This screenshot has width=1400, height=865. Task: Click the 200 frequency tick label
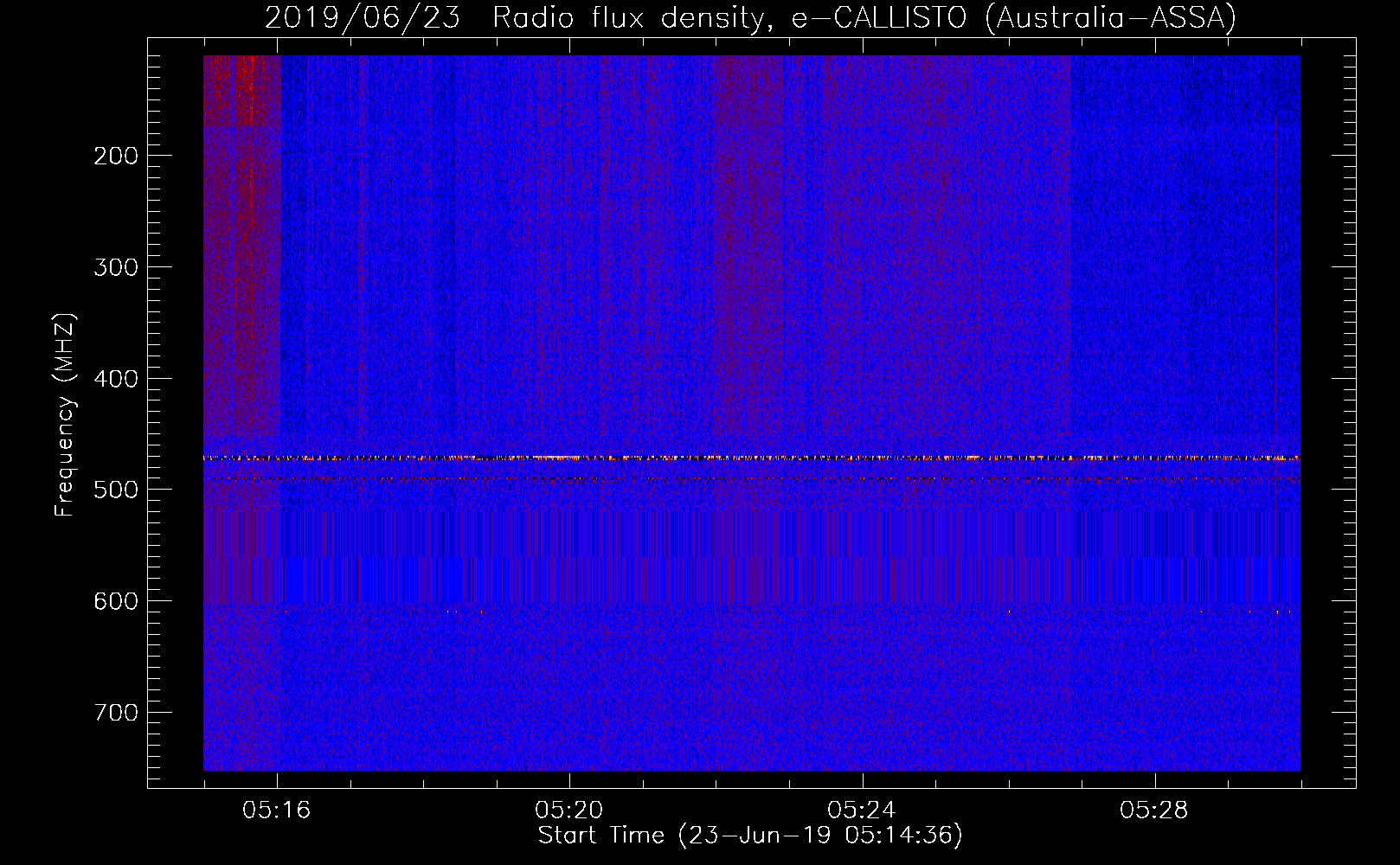116,156
